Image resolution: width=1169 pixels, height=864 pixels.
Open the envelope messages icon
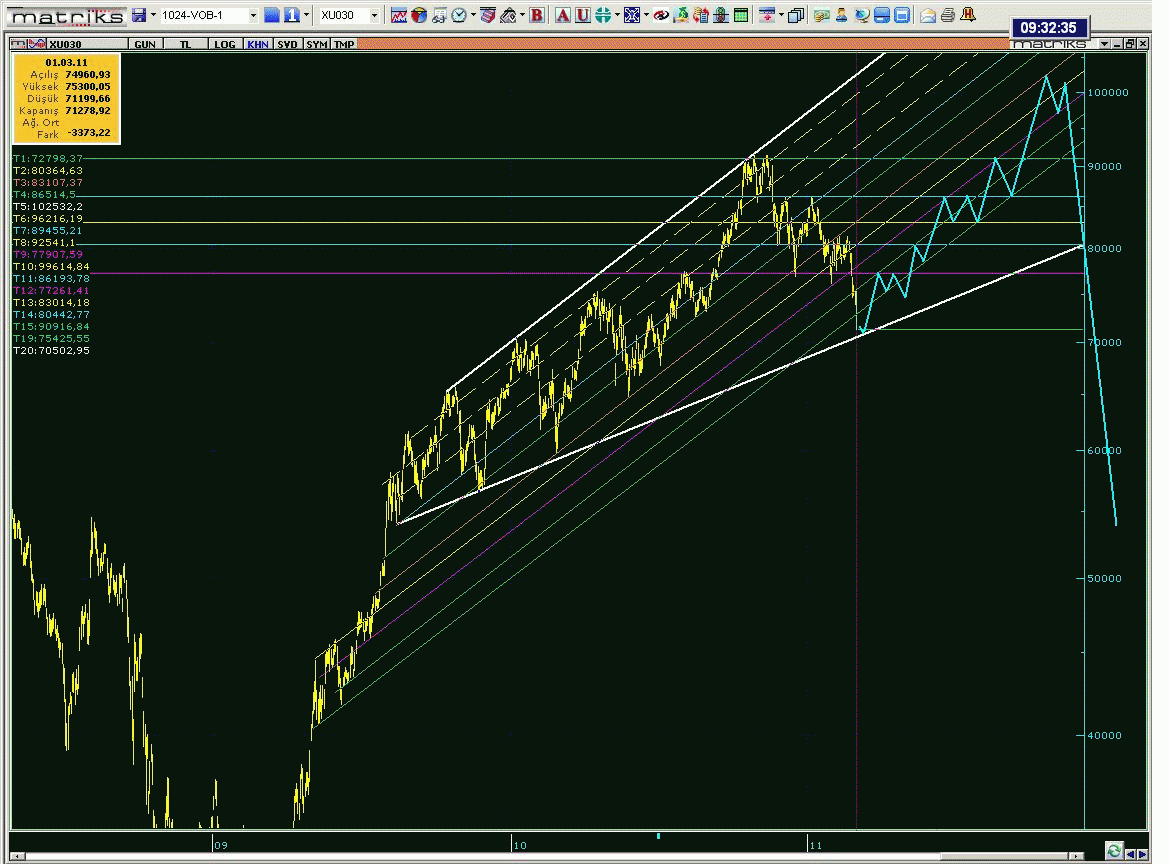click(927, 15)
